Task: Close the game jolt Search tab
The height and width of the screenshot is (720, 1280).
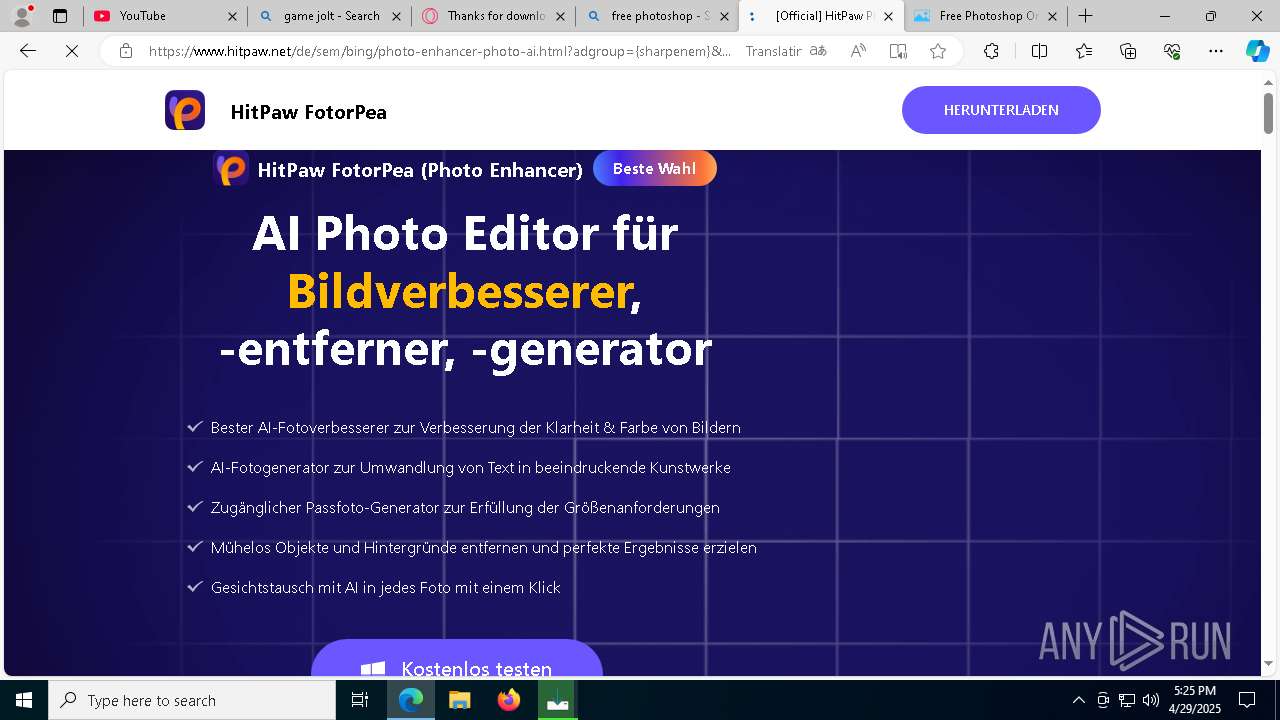Action: point(396,16)
